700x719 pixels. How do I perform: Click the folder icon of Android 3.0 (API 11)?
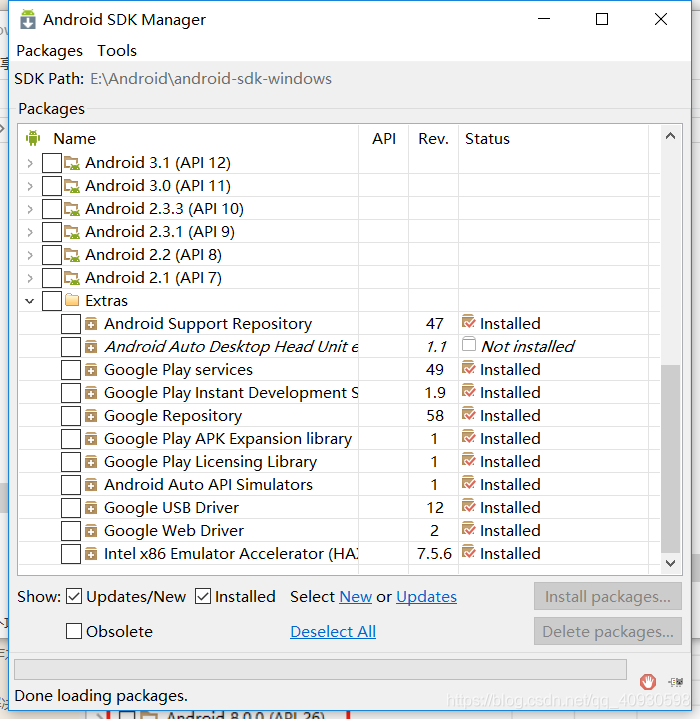pos(72,186)
